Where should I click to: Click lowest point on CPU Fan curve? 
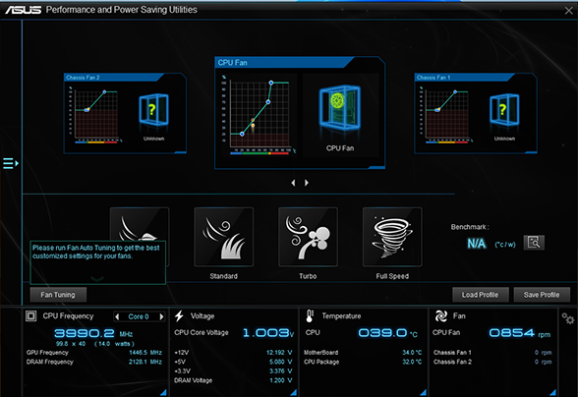point(242,134)
